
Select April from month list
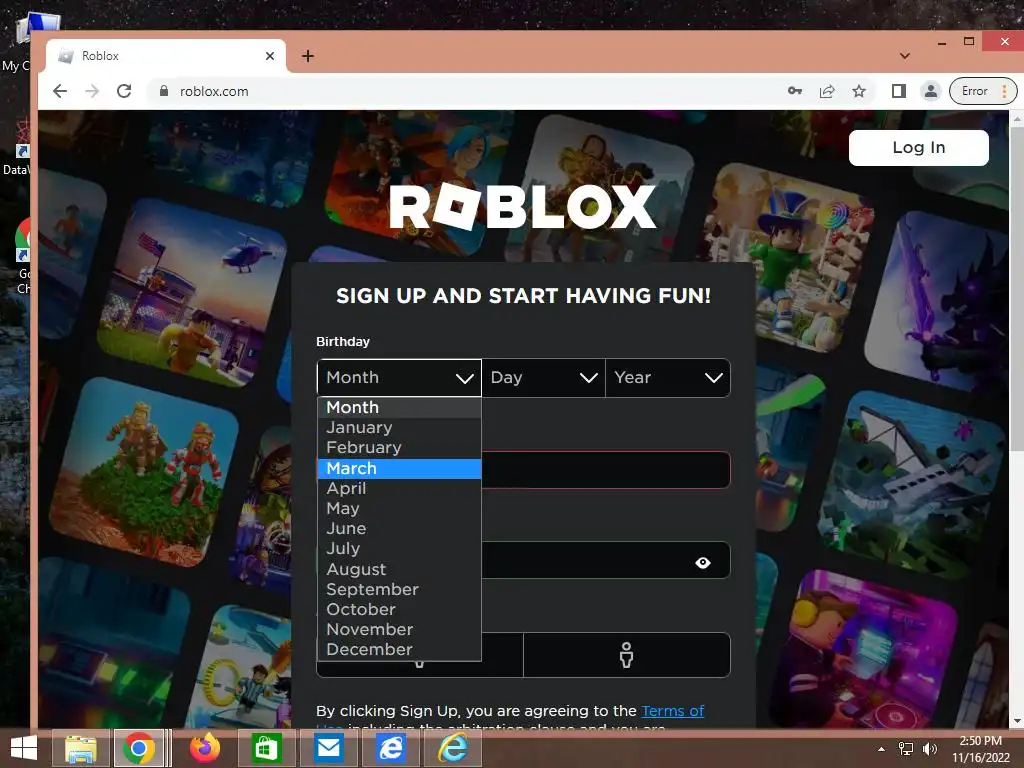[399, 488]
